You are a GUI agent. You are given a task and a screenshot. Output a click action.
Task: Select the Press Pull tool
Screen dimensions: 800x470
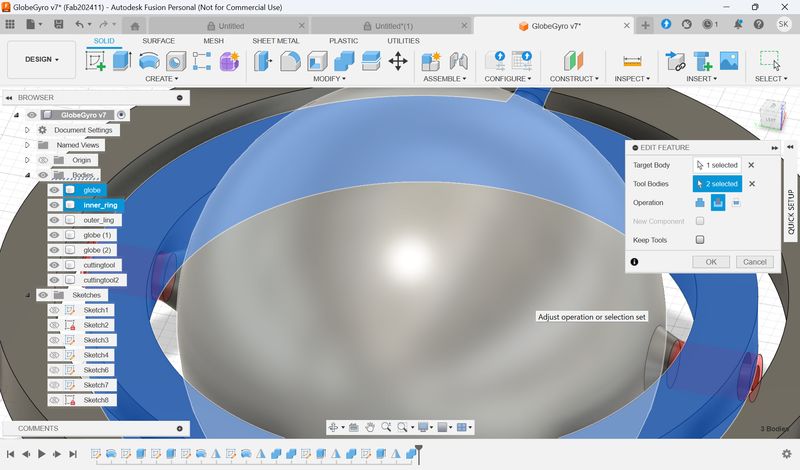tap(263, 61)
